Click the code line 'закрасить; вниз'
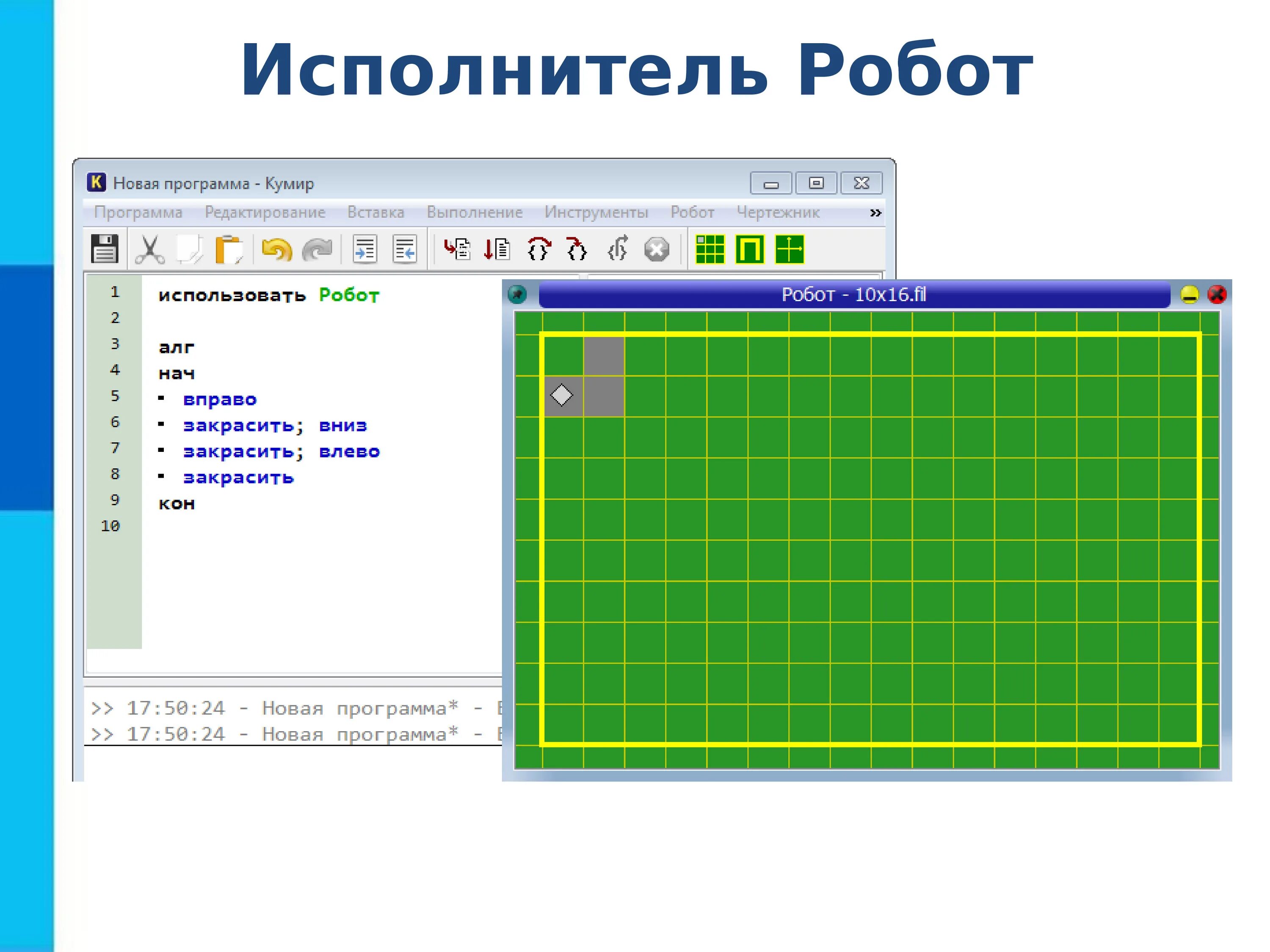The width and height of the screenshot is (1270, 952). 274,426
